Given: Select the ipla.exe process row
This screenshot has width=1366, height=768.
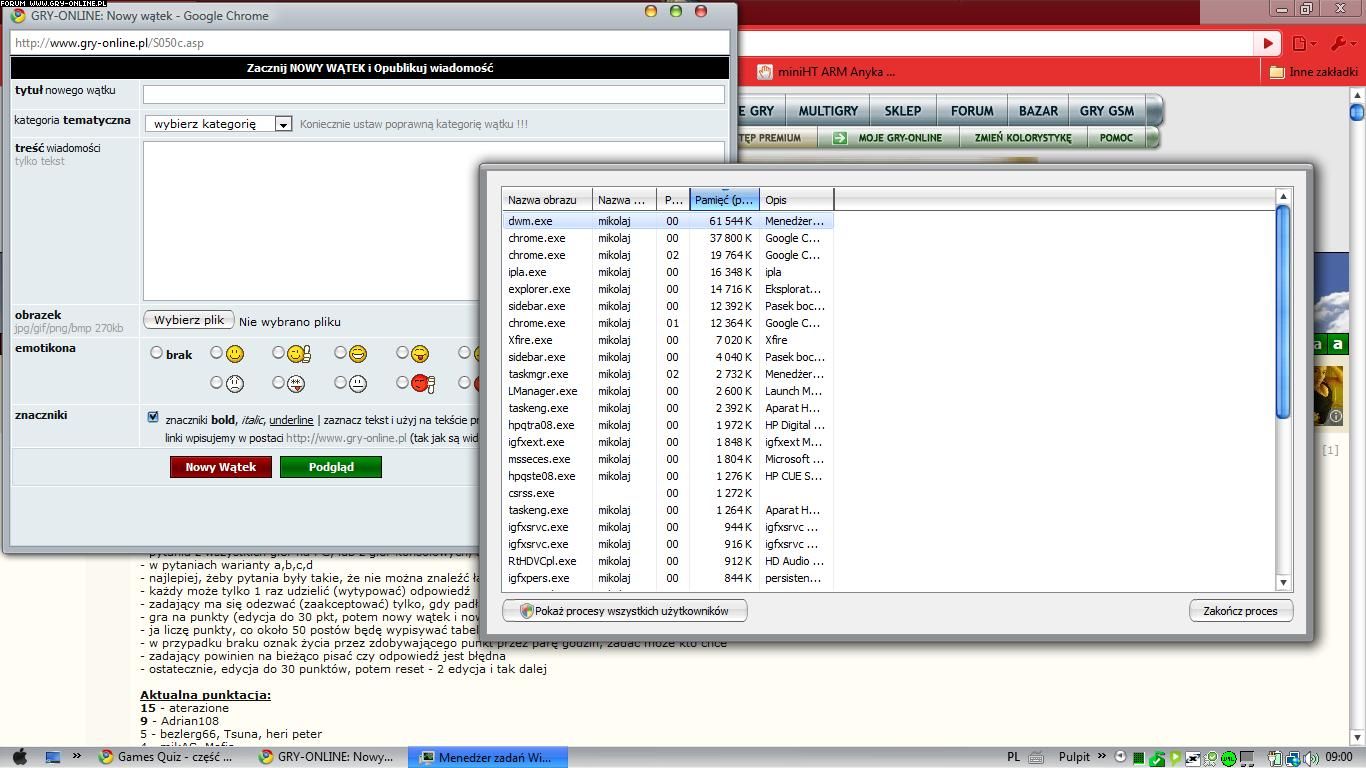Looking at the screenshot, I should click(668, 272).
